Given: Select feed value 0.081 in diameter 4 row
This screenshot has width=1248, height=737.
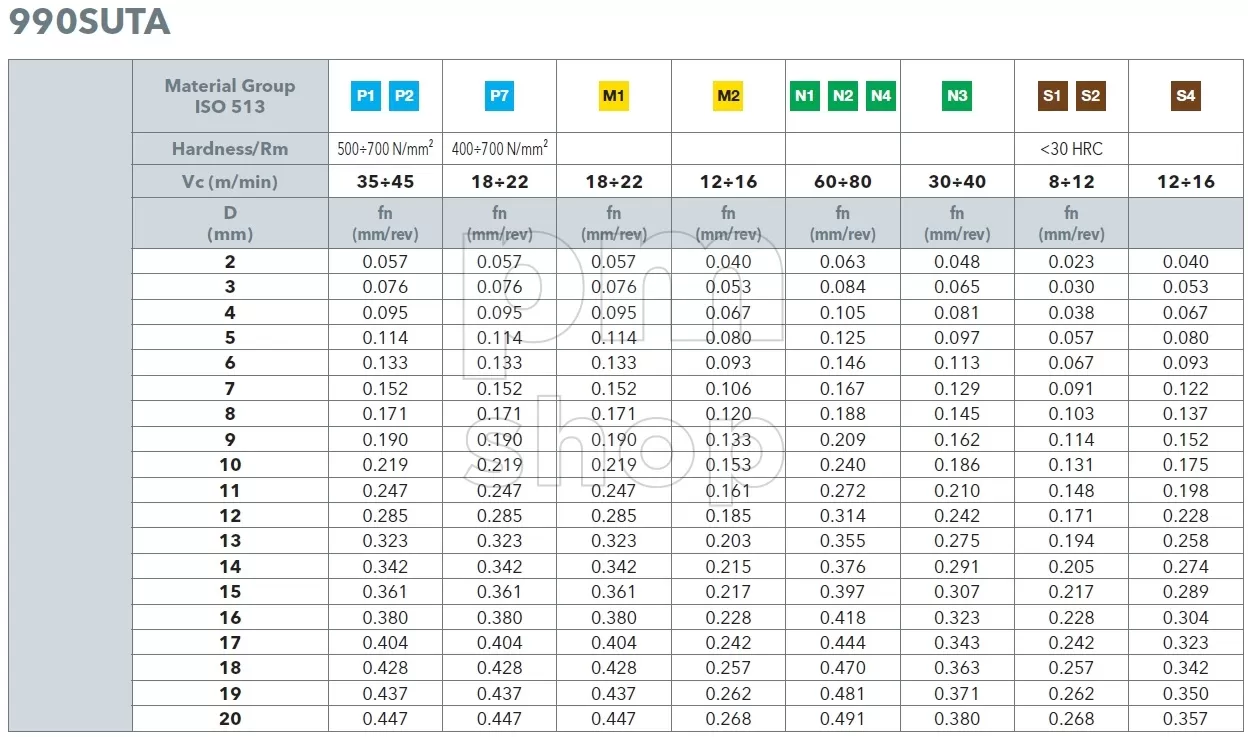Looking at the screenshot, I should pos(957,313).
